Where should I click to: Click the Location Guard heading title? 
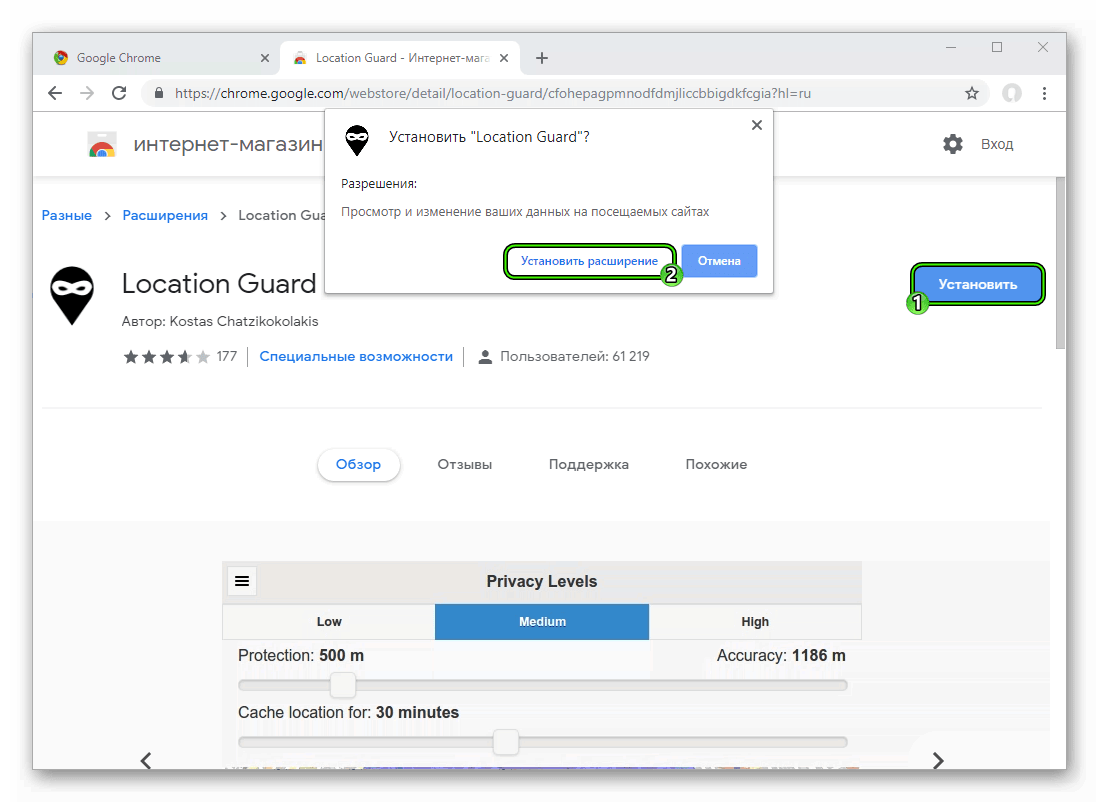coord(219,283)
